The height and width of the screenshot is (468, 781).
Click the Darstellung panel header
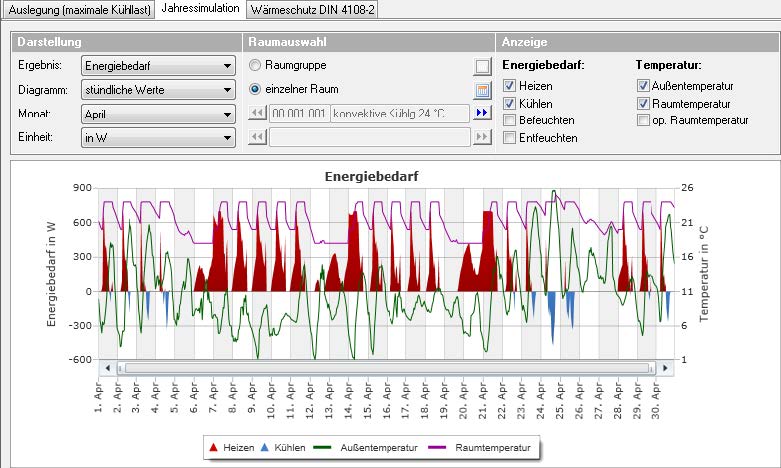(127, 42)
